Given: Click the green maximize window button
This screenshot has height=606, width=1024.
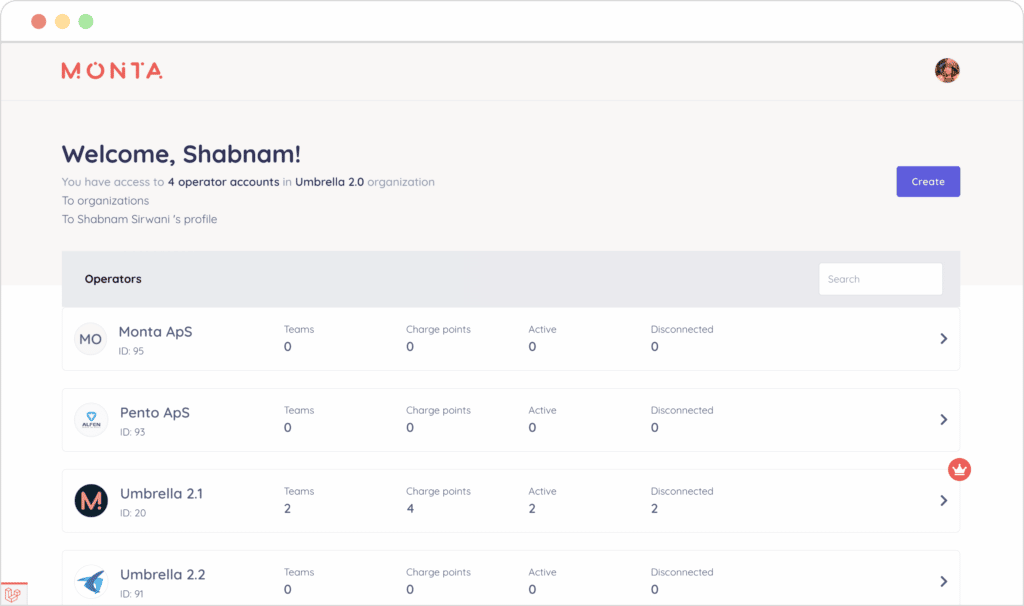Looking at the screenshot, I should 86,22.
